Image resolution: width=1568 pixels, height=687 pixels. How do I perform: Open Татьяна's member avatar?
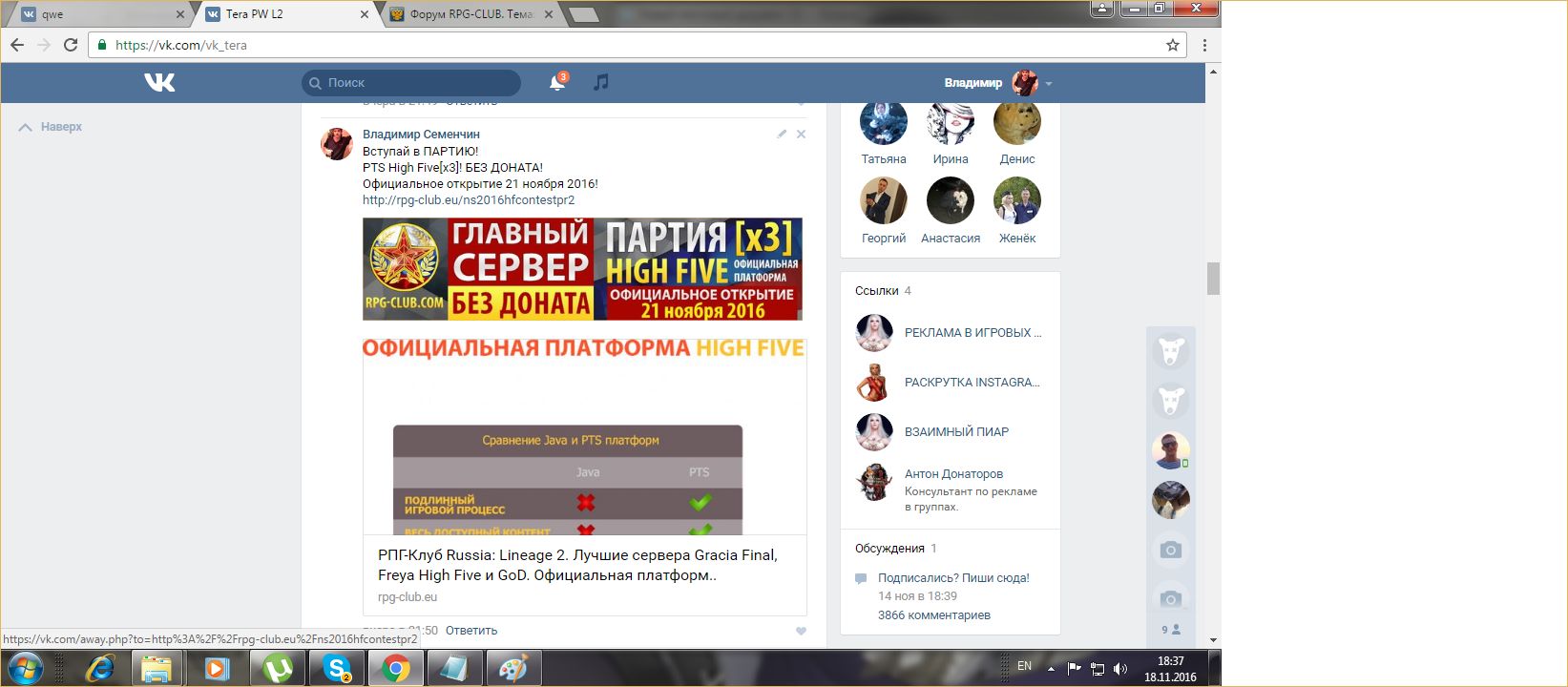(884, 124)
